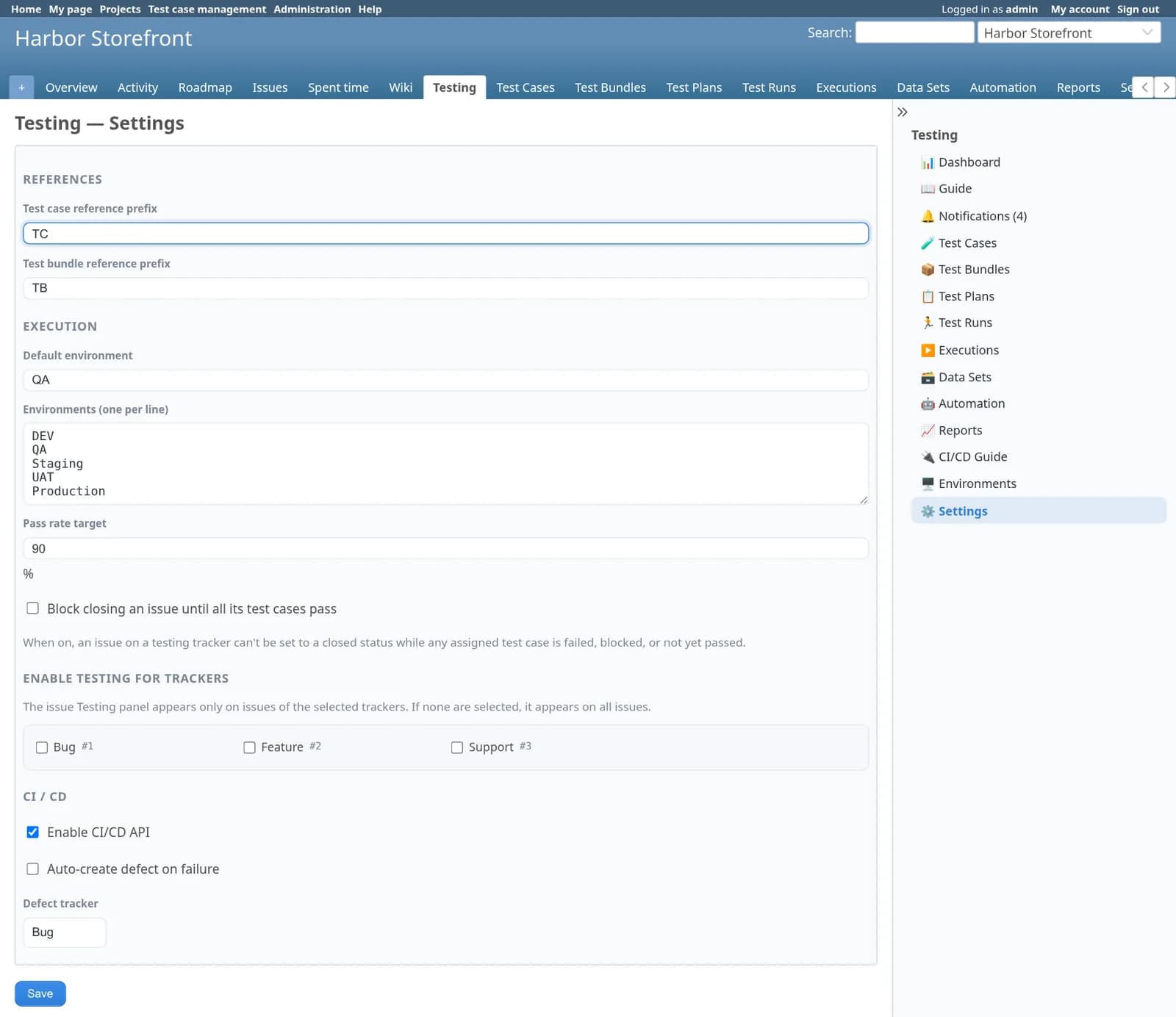Click the Environments list textarea
The height and width of the screenshot is (1017, 1176).
tap(445, 464)
